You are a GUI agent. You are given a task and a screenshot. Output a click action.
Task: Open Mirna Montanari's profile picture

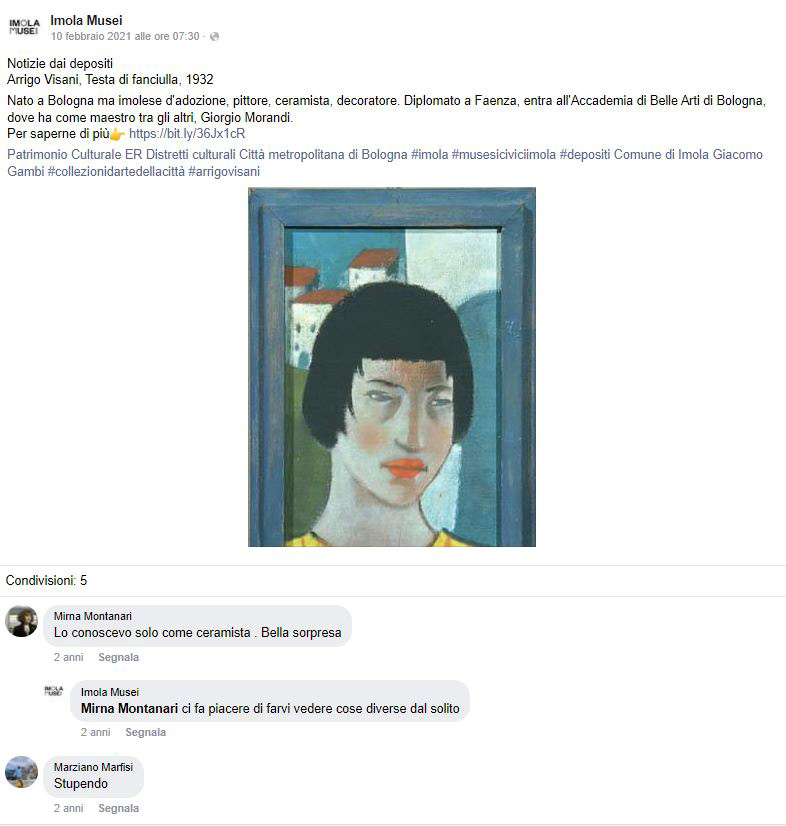(22, 621)
